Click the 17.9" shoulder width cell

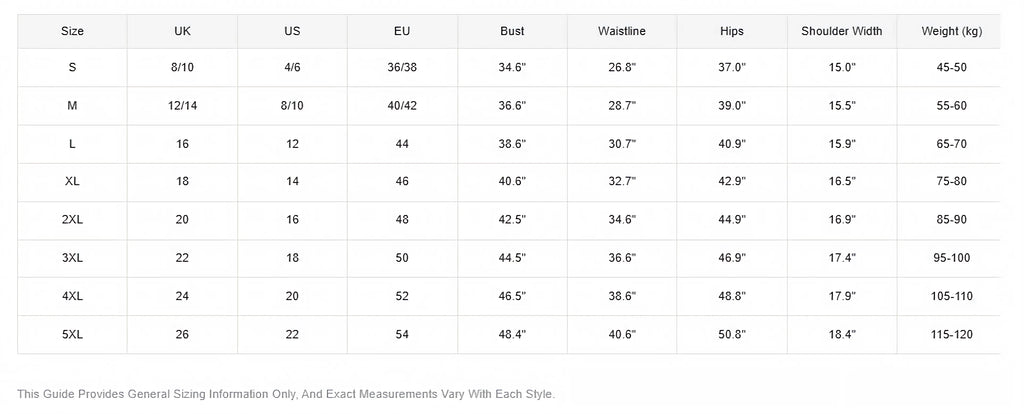[842, 296]
